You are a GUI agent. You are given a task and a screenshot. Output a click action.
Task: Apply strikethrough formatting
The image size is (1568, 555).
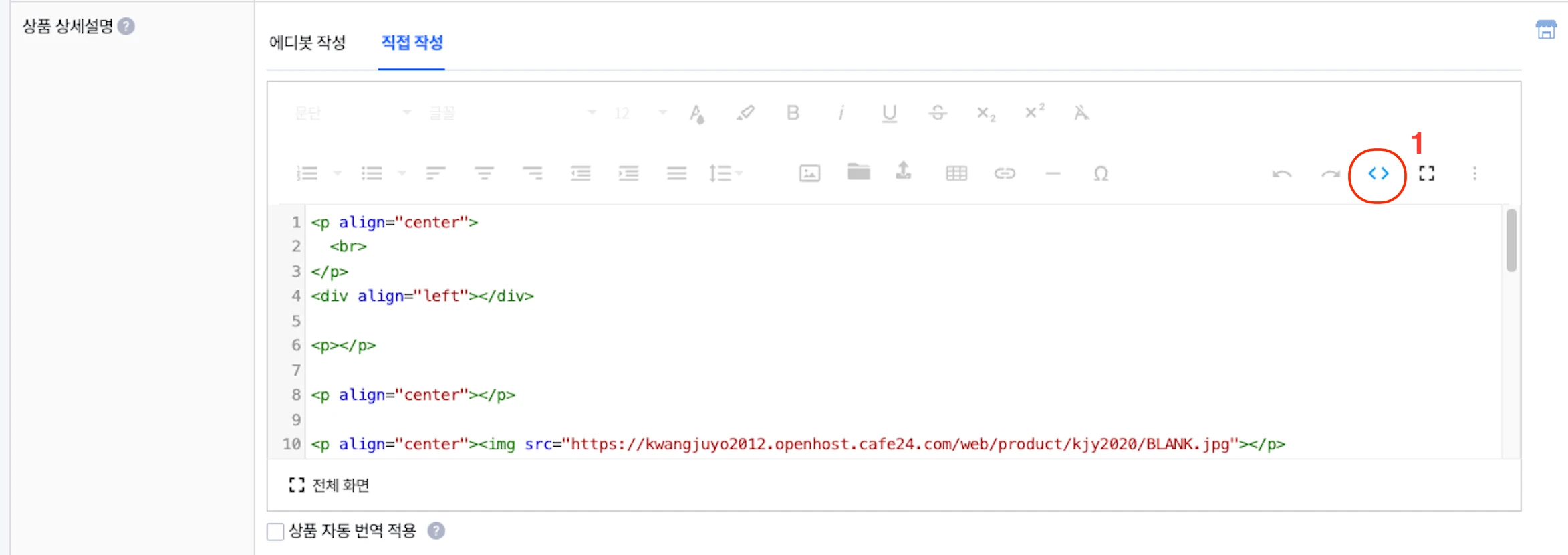click(x=937, y=113)
